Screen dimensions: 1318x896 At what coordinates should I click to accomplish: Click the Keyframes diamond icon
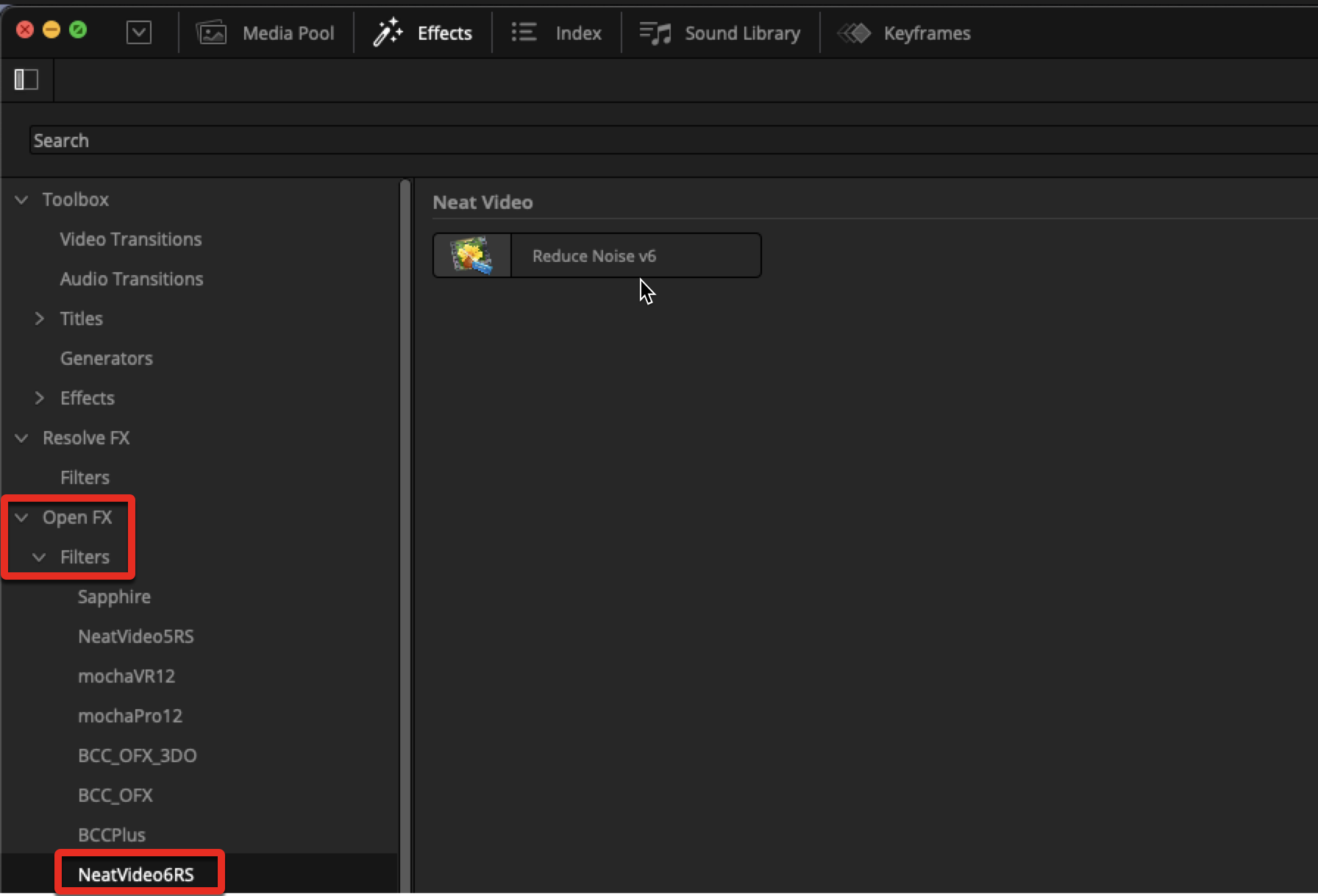tap(854, 33)
